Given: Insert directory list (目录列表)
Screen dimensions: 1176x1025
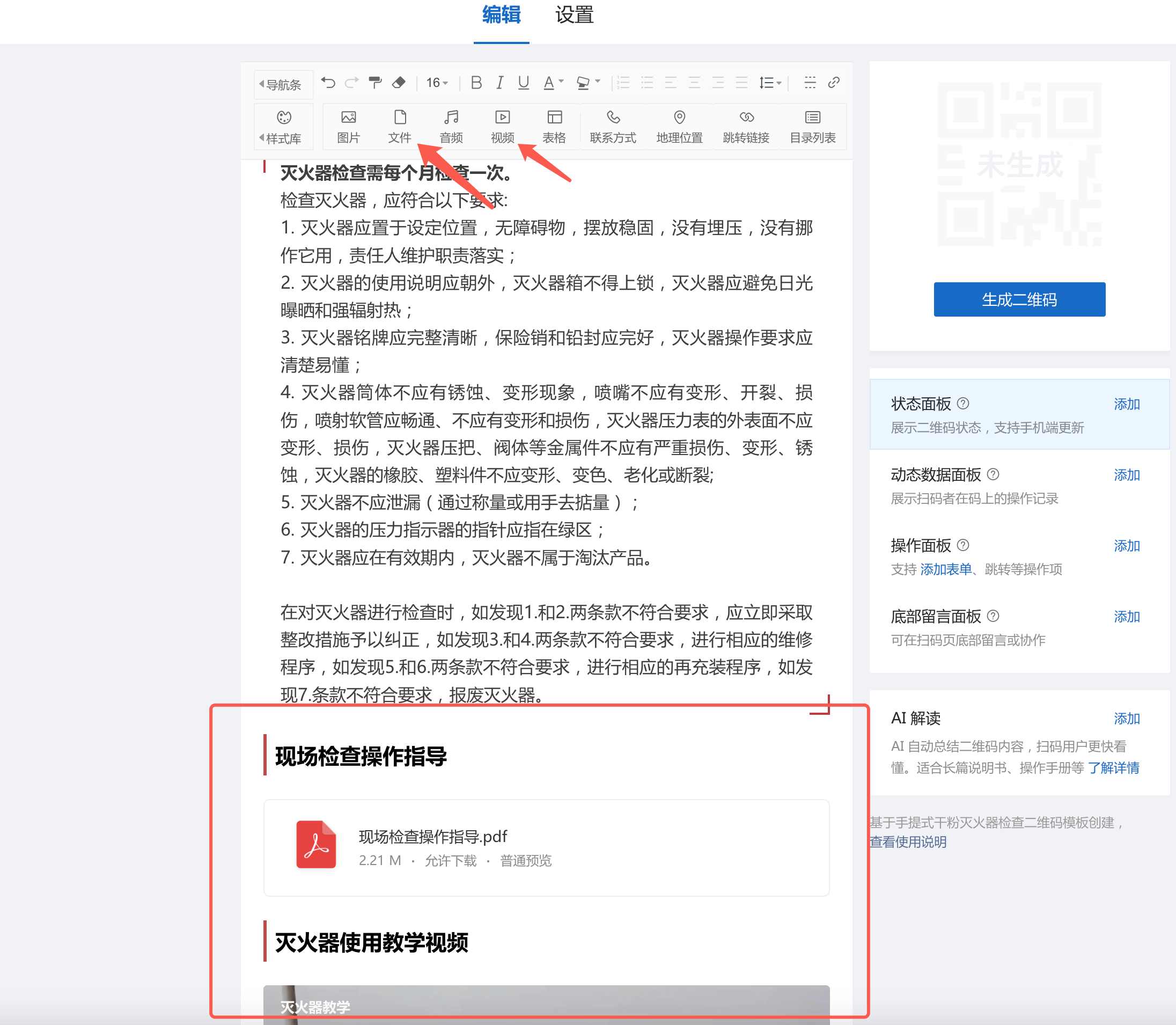Looking at the screenshot, I should [x=812, y=127].
